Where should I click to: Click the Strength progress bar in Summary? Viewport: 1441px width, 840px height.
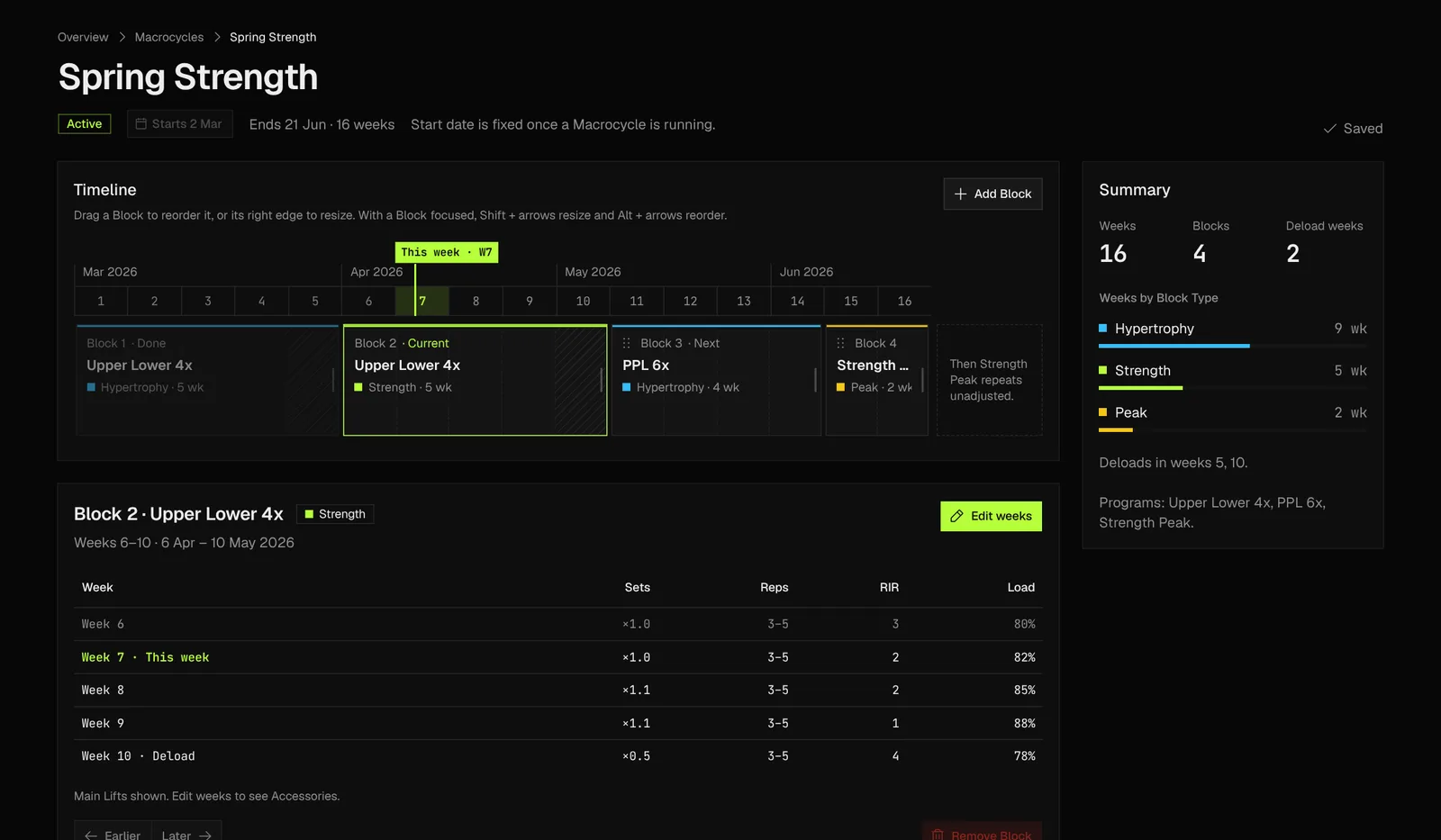pyautogui.click(x=1233, y=388)
